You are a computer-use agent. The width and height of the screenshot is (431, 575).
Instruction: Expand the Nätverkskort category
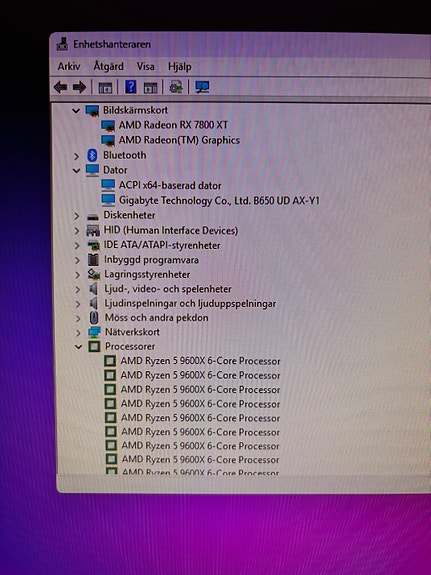pyautogui.click(x=78, y=333)
